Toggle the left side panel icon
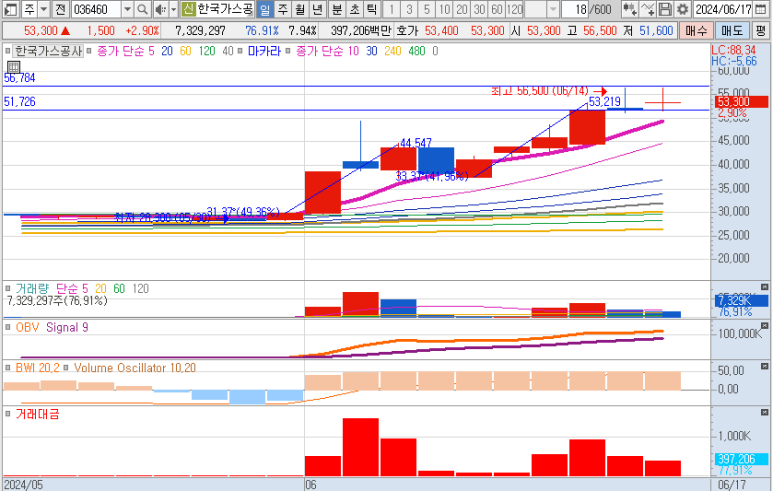This screenshot has height=491, width=773. click(x=11, y=9)
